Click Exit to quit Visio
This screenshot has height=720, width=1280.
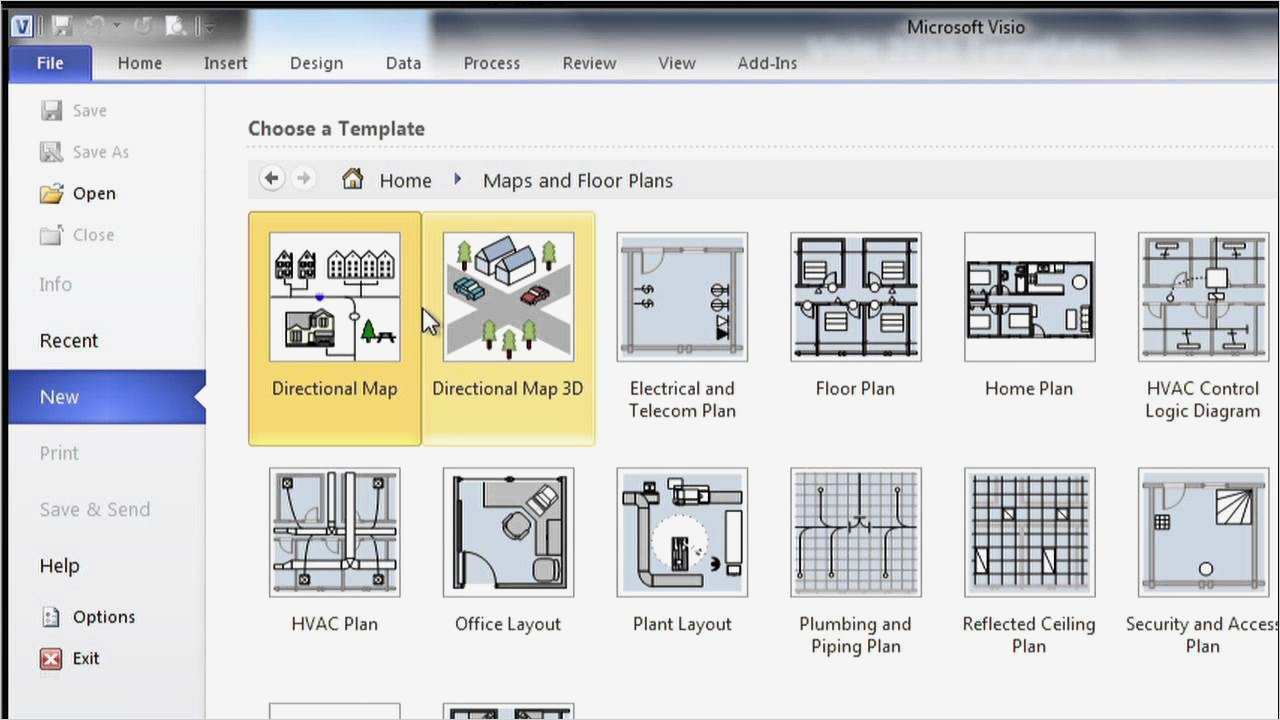(70, 658)
